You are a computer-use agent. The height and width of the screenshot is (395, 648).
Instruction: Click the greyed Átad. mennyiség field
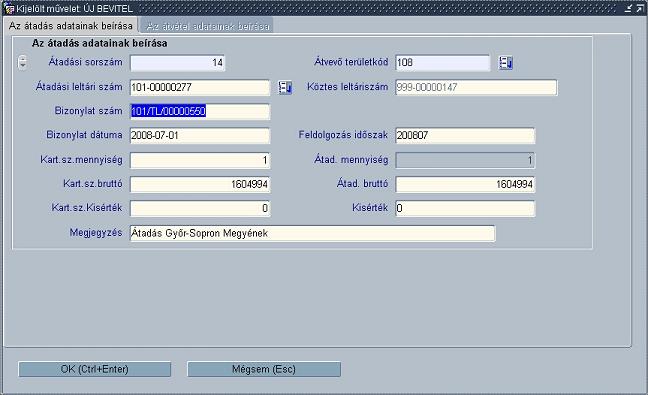click(465, 160)
